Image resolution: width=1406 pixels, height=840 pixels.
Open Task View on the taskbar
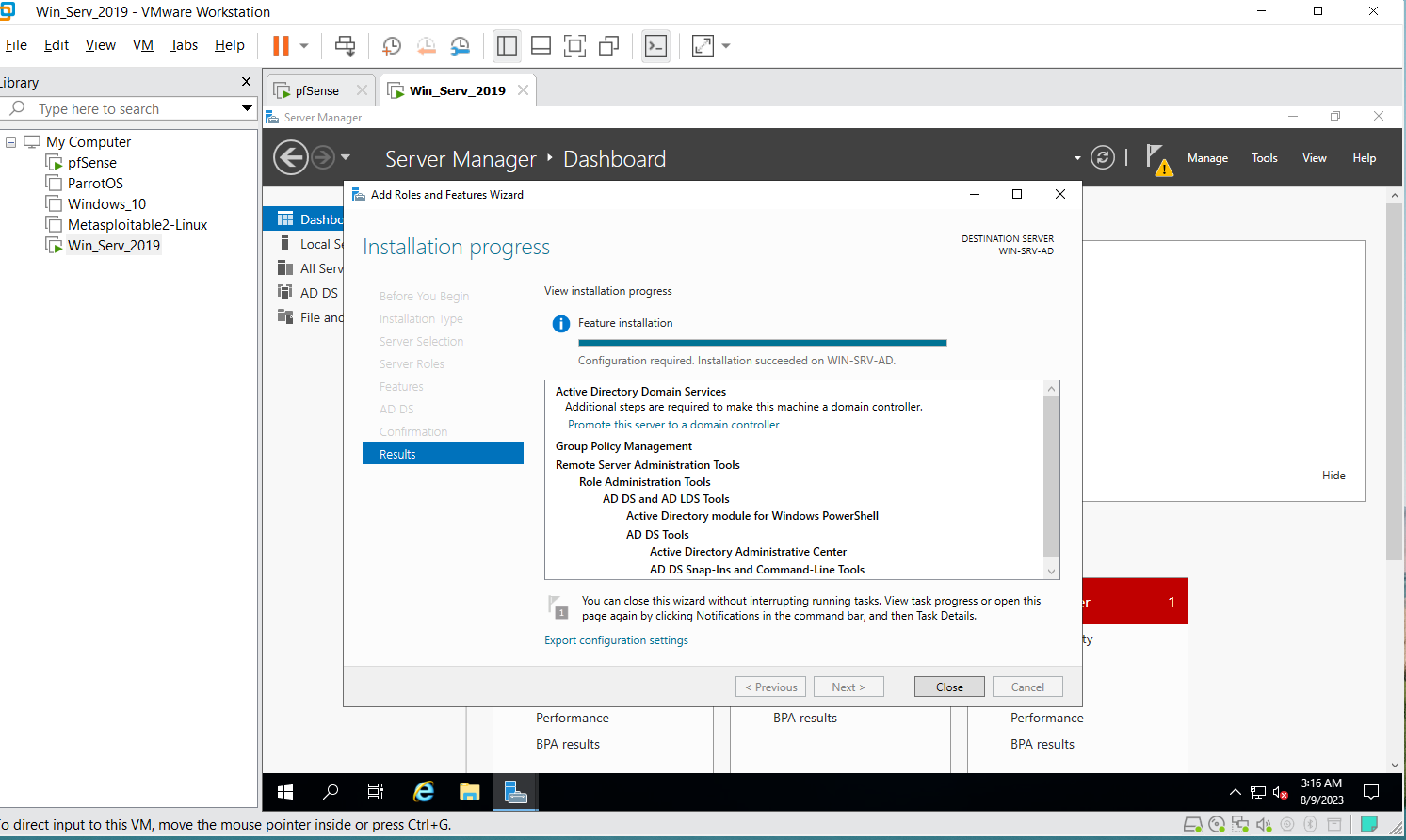pyautogui.click(x=376, y=792)
